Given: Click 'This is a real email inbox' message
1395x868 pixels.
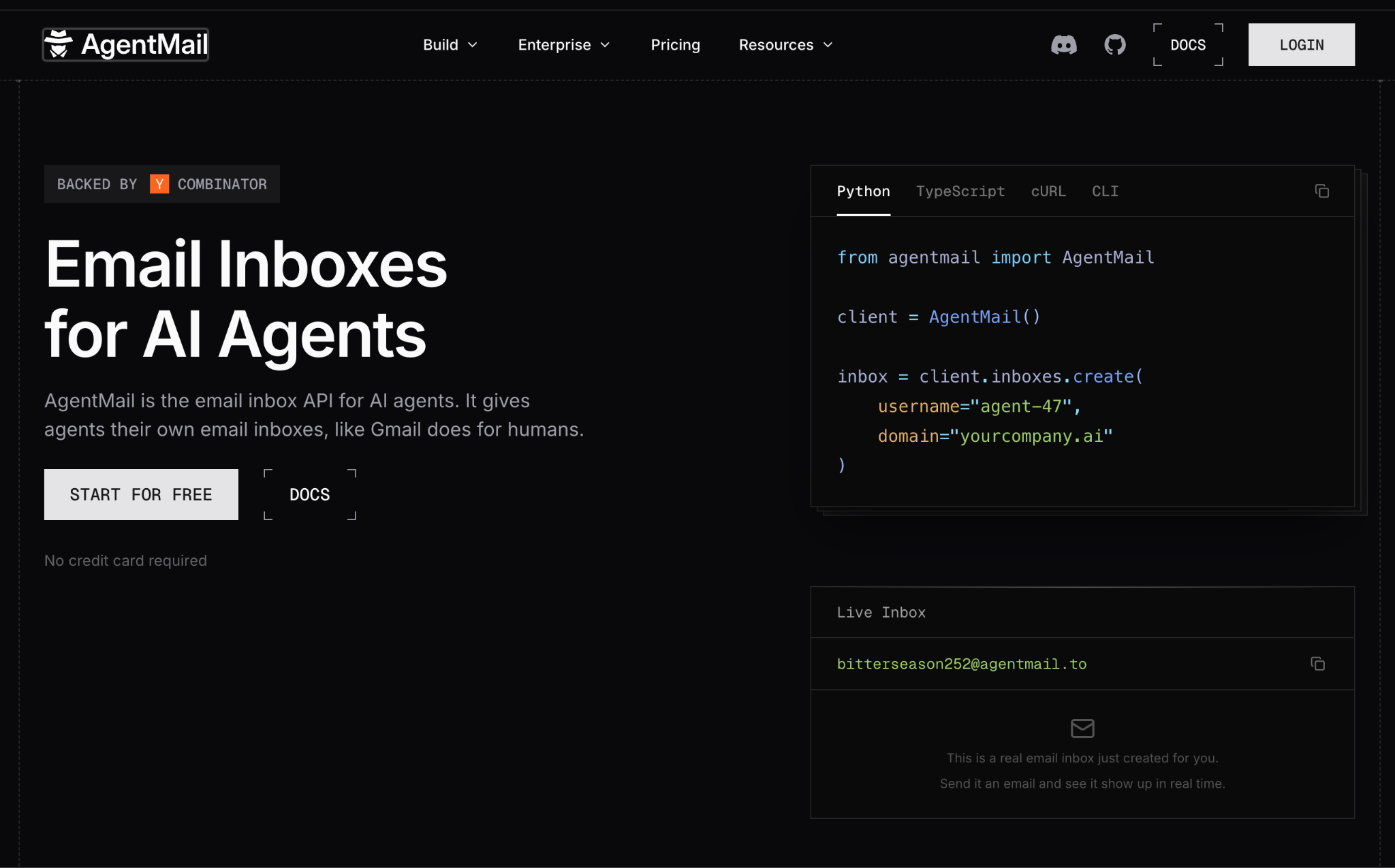Looking at the screenshot, I should point(1082,758).
